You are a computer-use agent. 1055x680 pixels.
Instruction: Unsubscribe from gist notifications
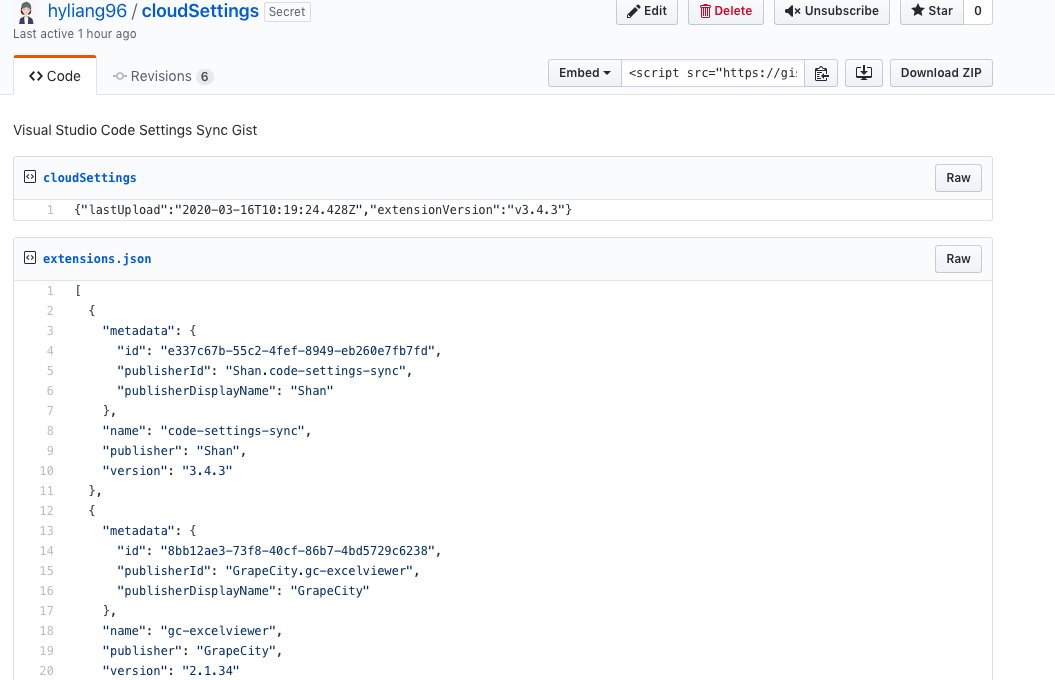(x=832, y=11)
